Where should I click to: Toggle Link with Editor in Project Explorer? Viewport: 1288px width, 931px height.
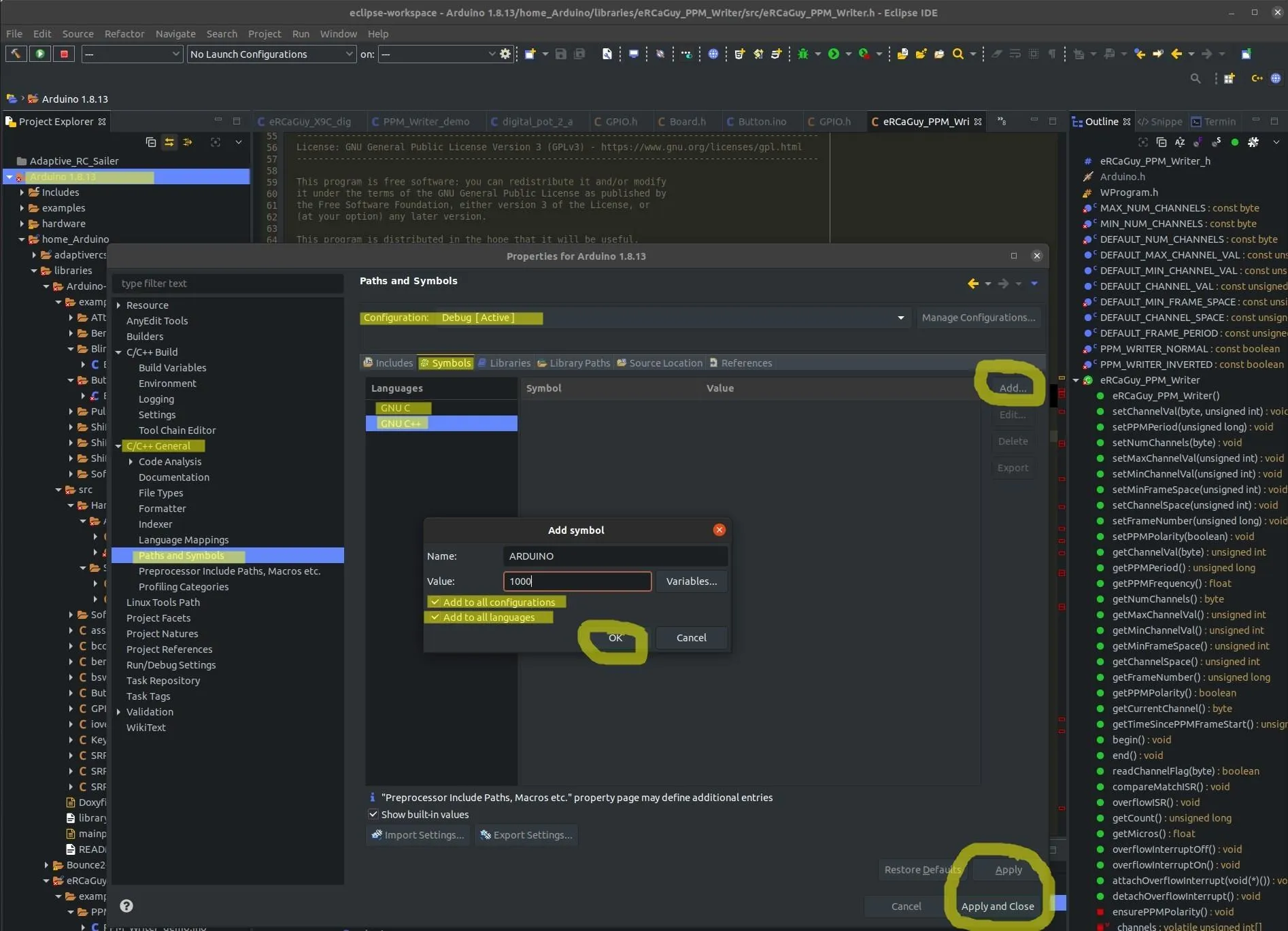[x=169, y=142]
